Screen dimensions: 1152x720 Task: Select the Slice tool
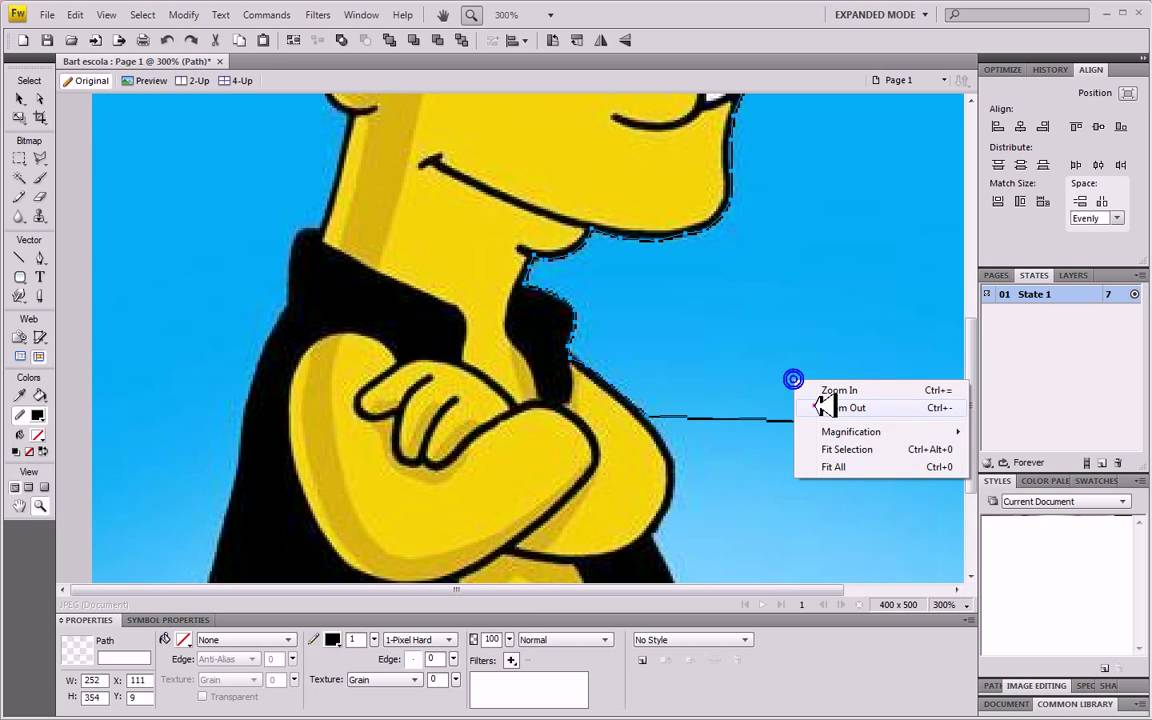(x=40, y=337)
